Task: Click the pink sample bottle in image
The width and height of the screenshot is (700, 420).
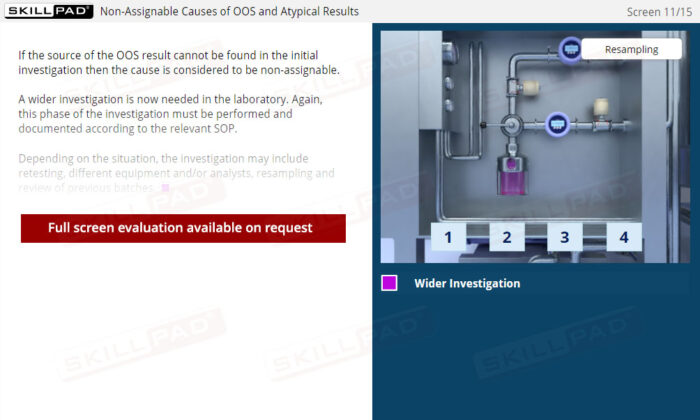Action: [x=512, y=175]
